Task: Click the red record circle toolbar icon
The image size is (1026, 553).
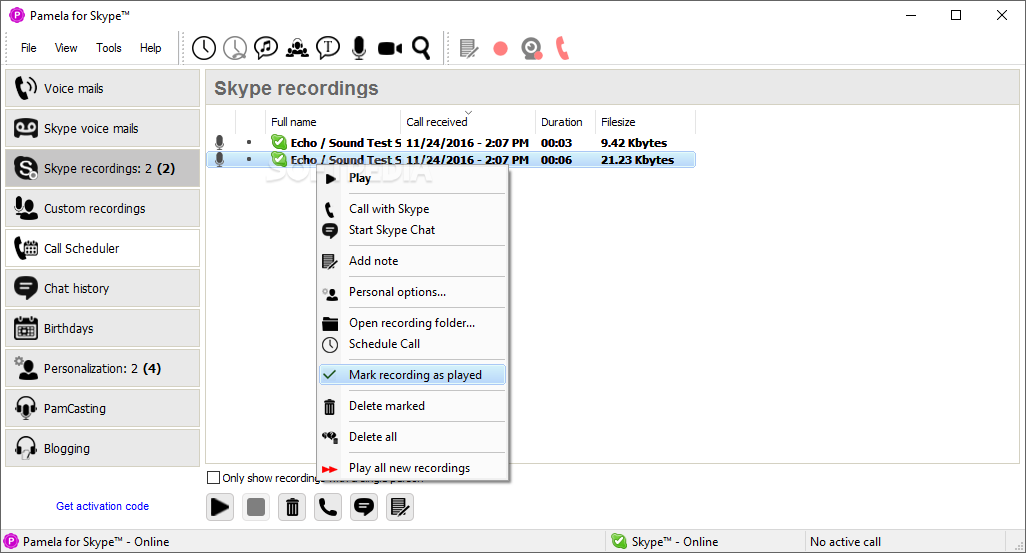Action: pyautogui.click(x=501, y=48)
